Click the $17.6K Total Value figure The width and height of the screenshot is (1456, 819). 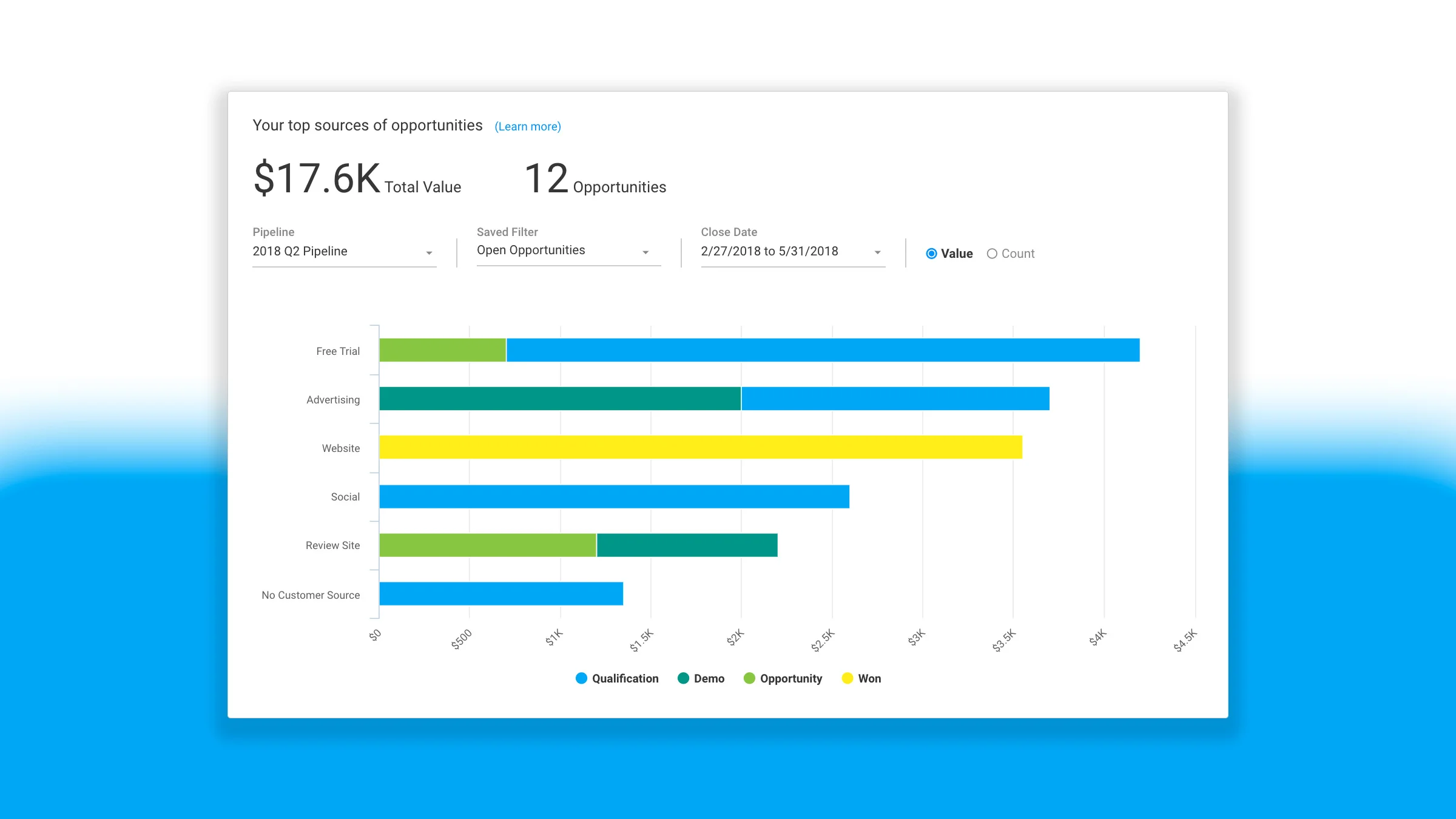pos(357,178)
